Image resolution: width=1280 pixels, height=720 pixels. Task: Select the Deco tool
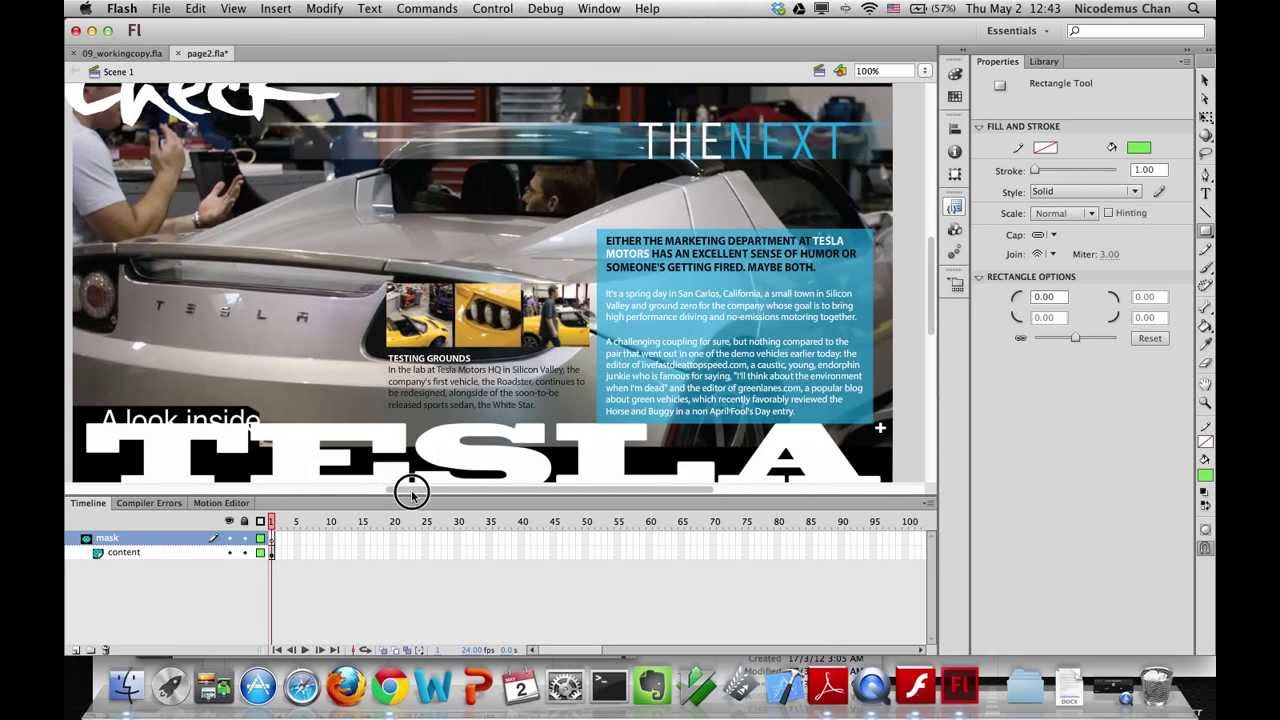pos(1205,284)
